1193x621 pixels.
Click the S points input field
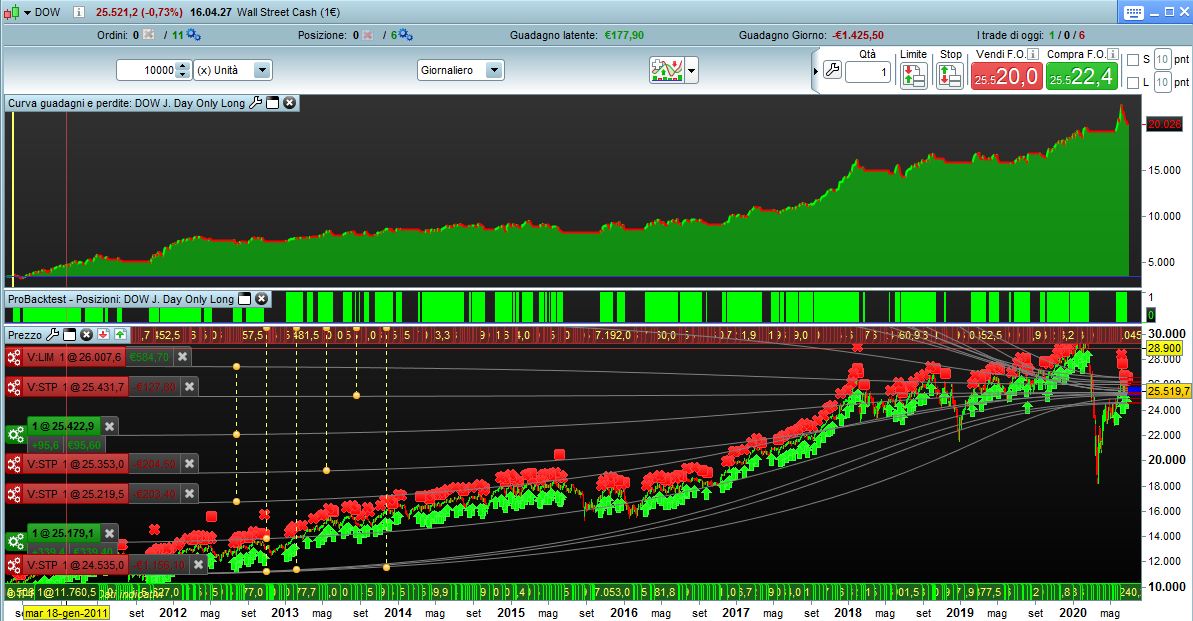click(1162, 59)
